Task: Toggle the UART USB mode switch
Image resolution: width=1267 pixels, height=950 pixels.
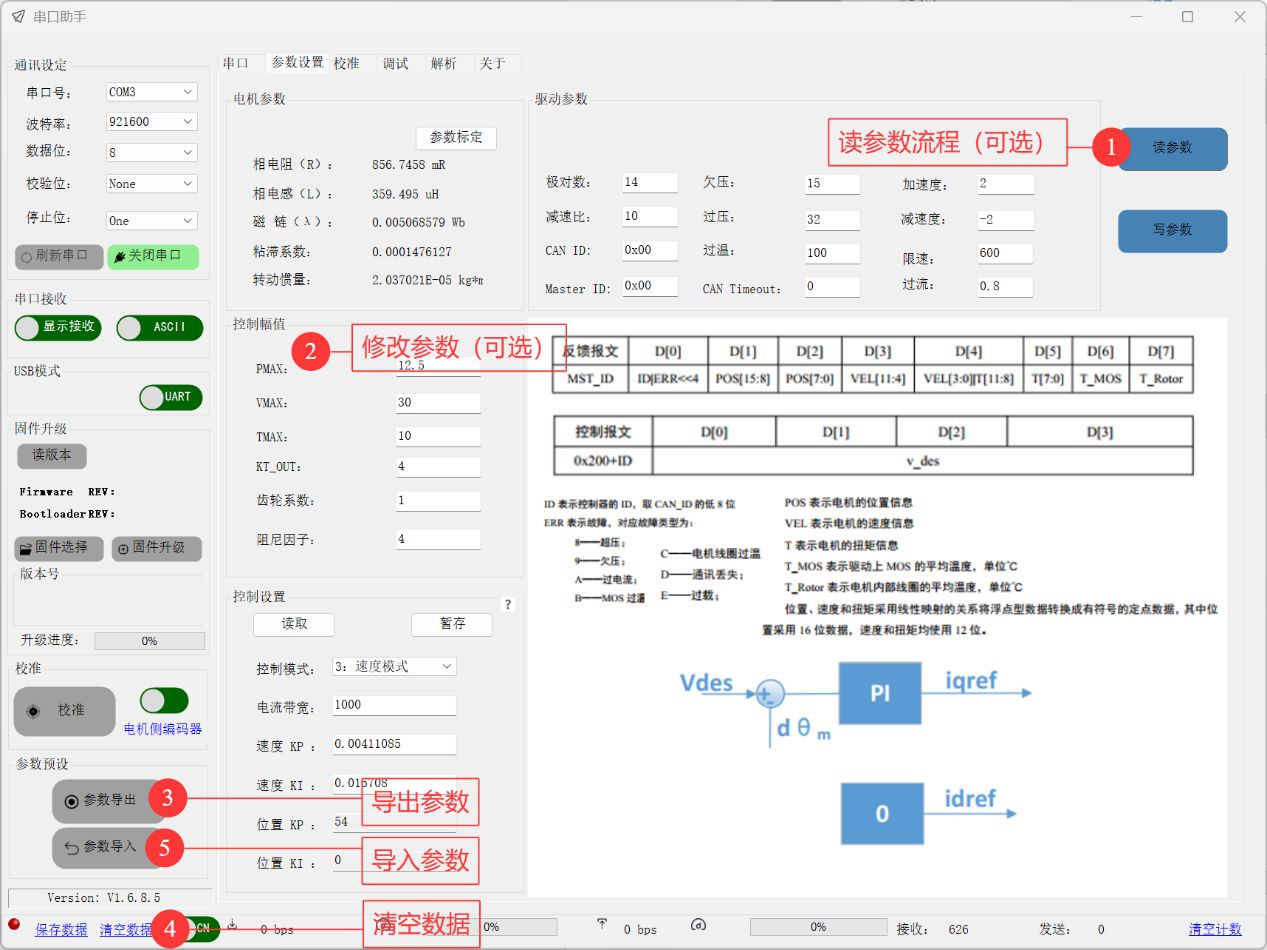Action: click(x=171, y=397)
